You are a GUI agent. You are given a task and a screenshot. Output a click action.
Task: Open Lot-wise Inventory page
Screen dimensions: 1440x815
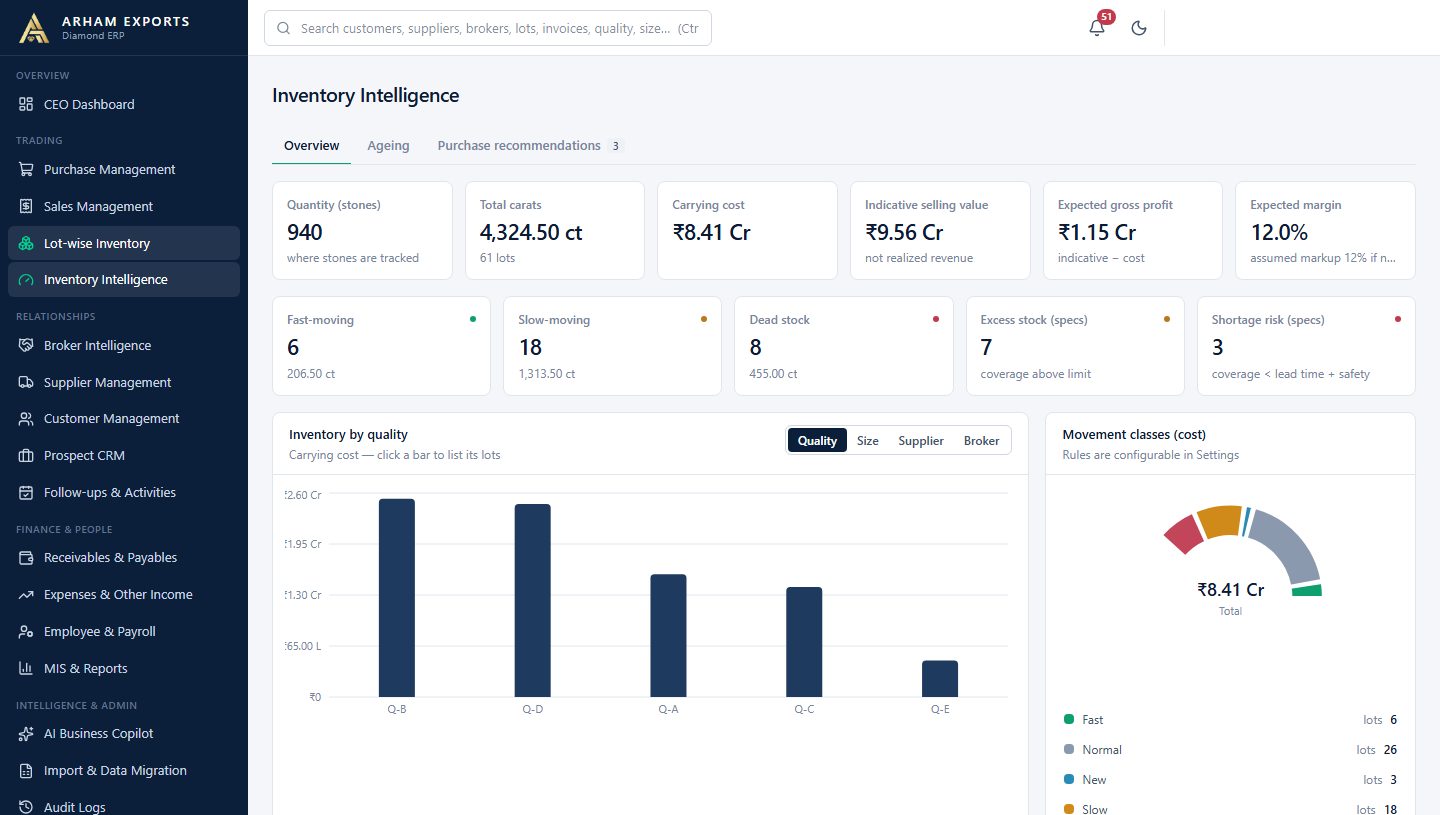click(124, 243)
